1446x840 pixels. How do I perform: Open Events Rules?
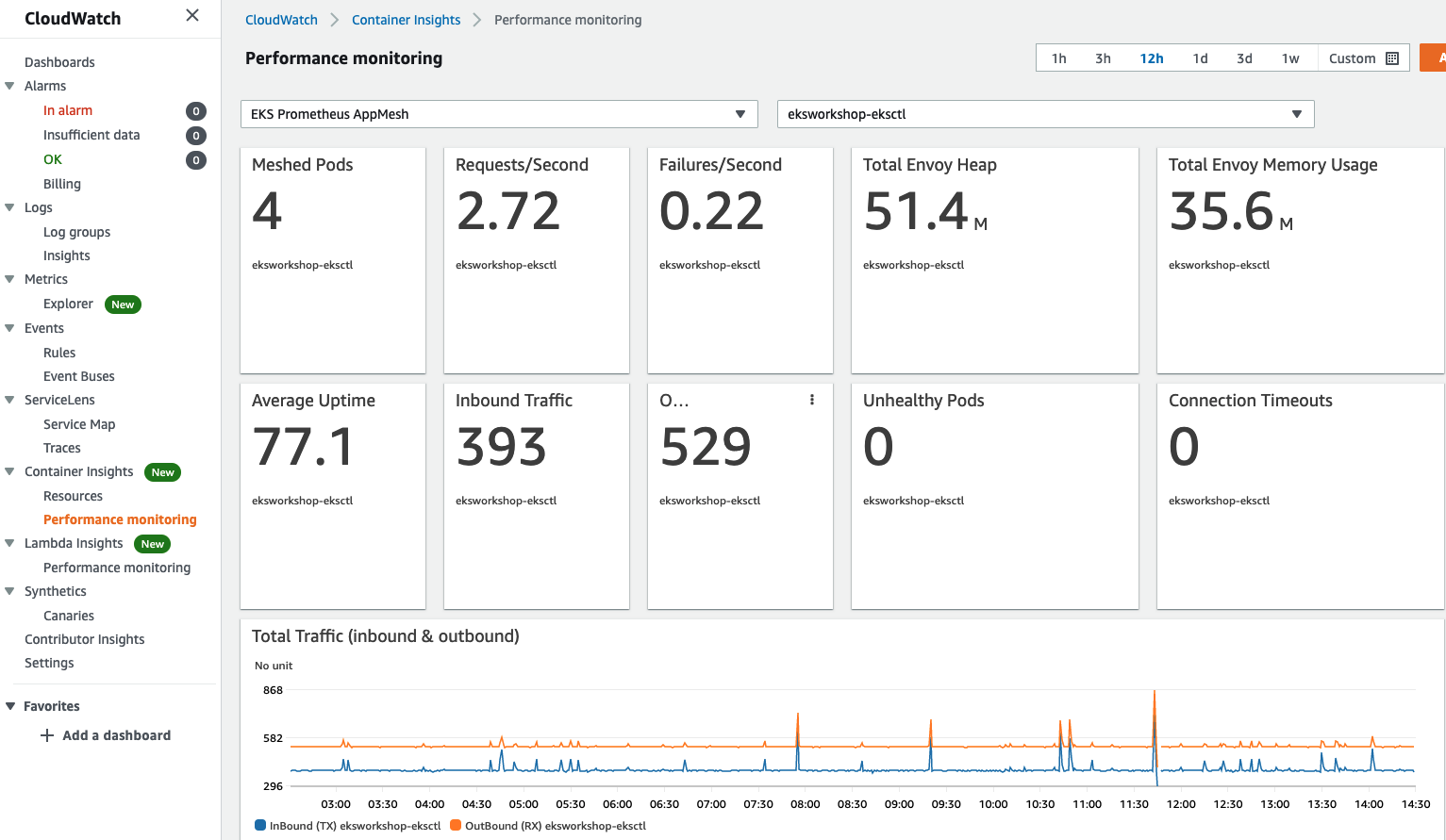[59, 353]
